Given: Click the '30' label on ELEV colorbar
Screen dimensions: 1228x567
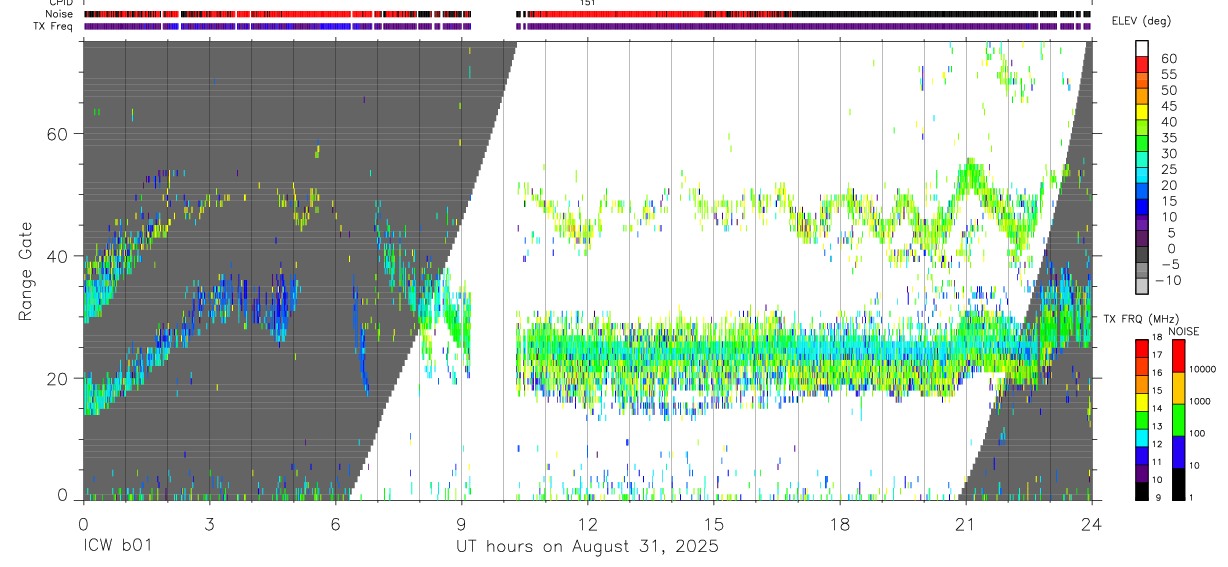Looking at the screenshot, I should [x=1168, y=154].
